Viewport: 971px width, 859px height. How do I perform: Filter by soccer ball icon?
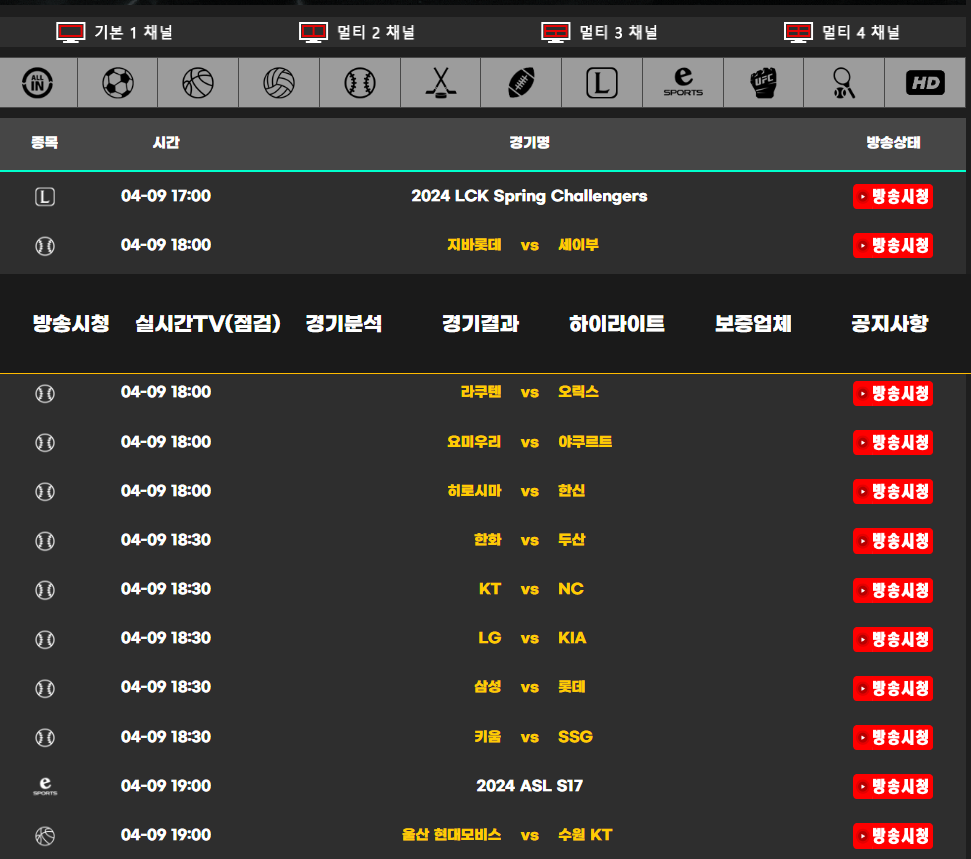click(x=118, y=82)
